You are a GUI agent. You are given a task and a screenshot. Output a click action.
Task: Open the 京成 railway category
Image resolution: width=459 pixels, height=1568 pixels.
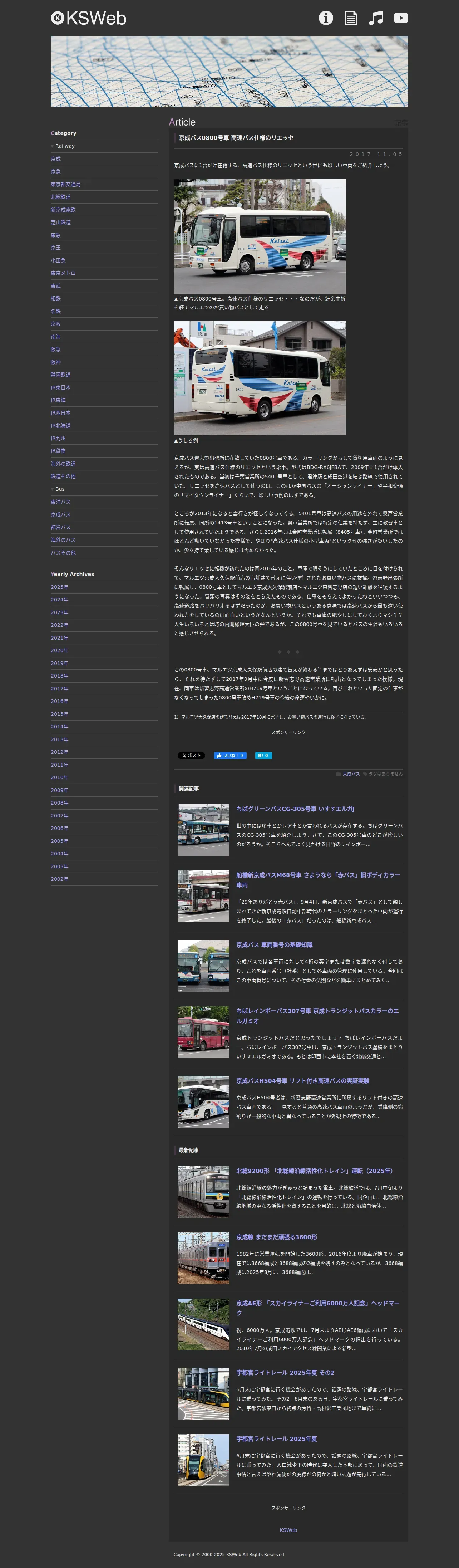coord(55,159)
